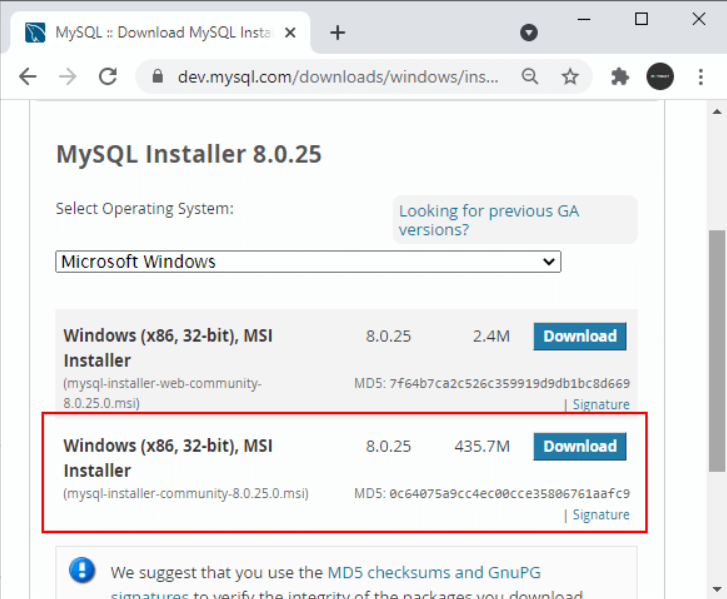Click the scrollbar up arrow
Viewport: 727px width, 599px height.
click(717, 111)
